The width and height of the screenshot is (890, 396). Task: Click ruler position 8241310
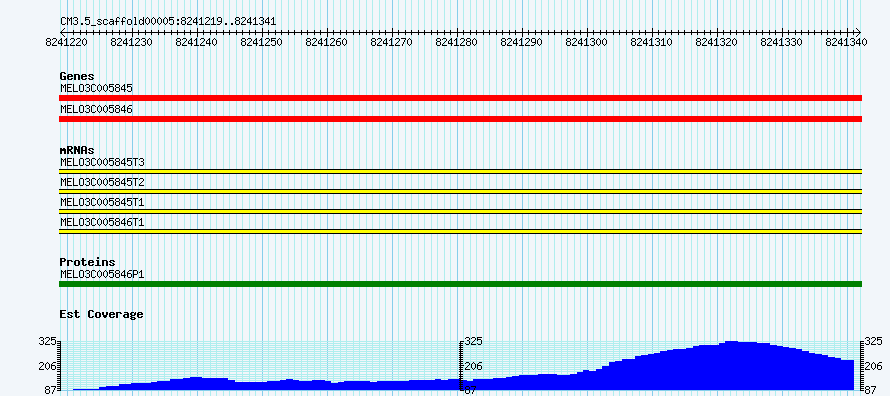coord(652,43)
